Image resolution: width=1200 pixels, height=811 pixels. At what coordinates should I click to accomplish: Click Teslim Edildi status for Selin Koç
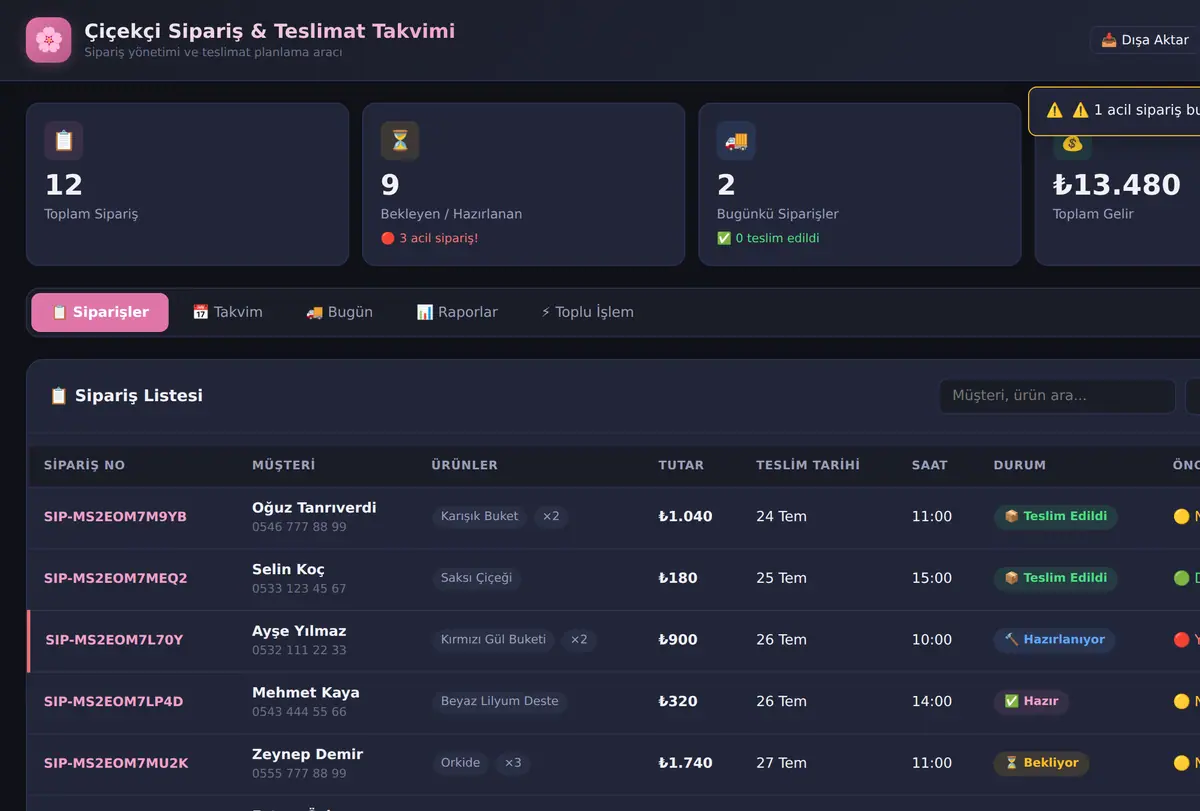pos(1056,578)
